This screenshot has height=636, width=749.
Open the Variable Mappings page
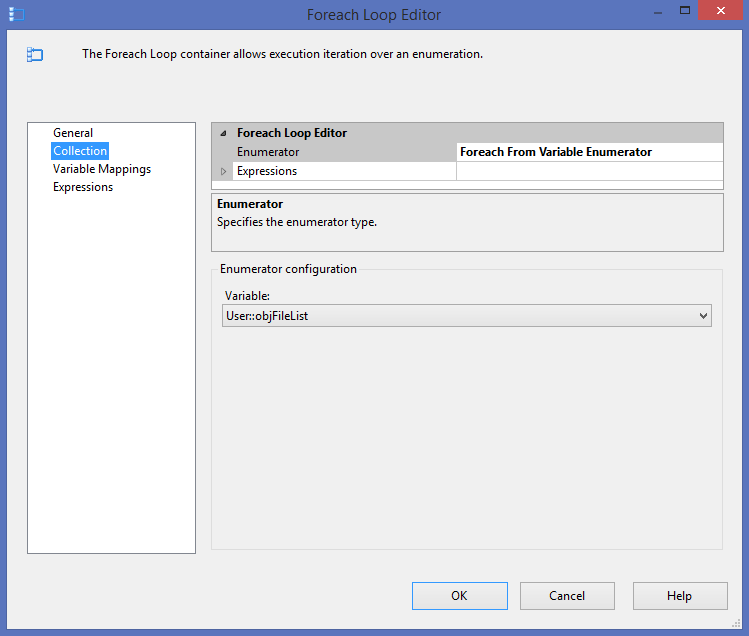102,169
